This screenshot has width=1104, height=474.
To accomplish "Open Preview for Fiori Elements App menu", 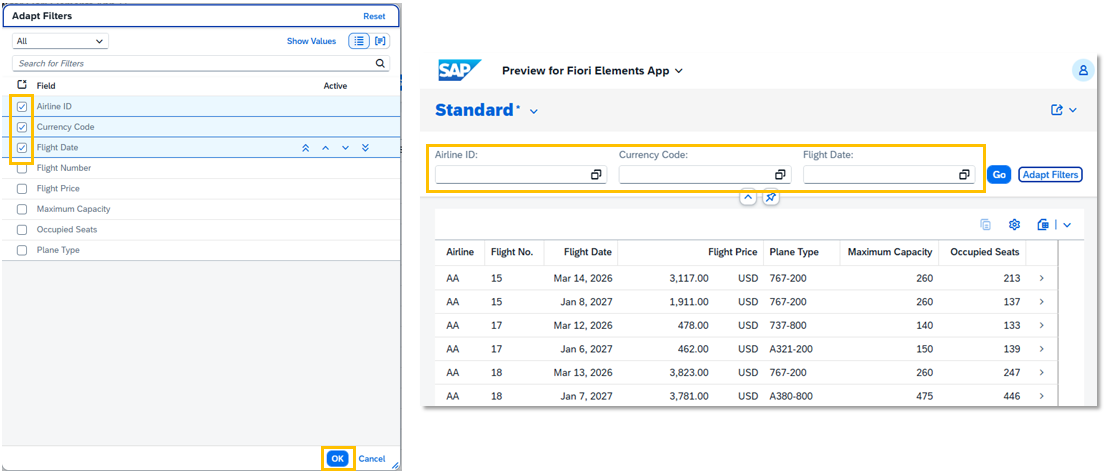I will (x=592, y=70).
